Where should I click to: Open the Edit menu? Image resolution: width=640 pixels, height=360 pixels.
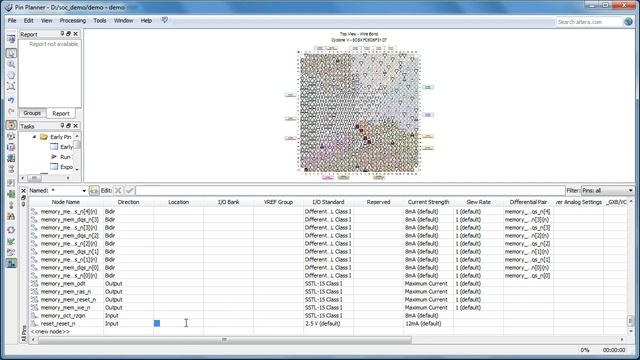pos(28,20)
